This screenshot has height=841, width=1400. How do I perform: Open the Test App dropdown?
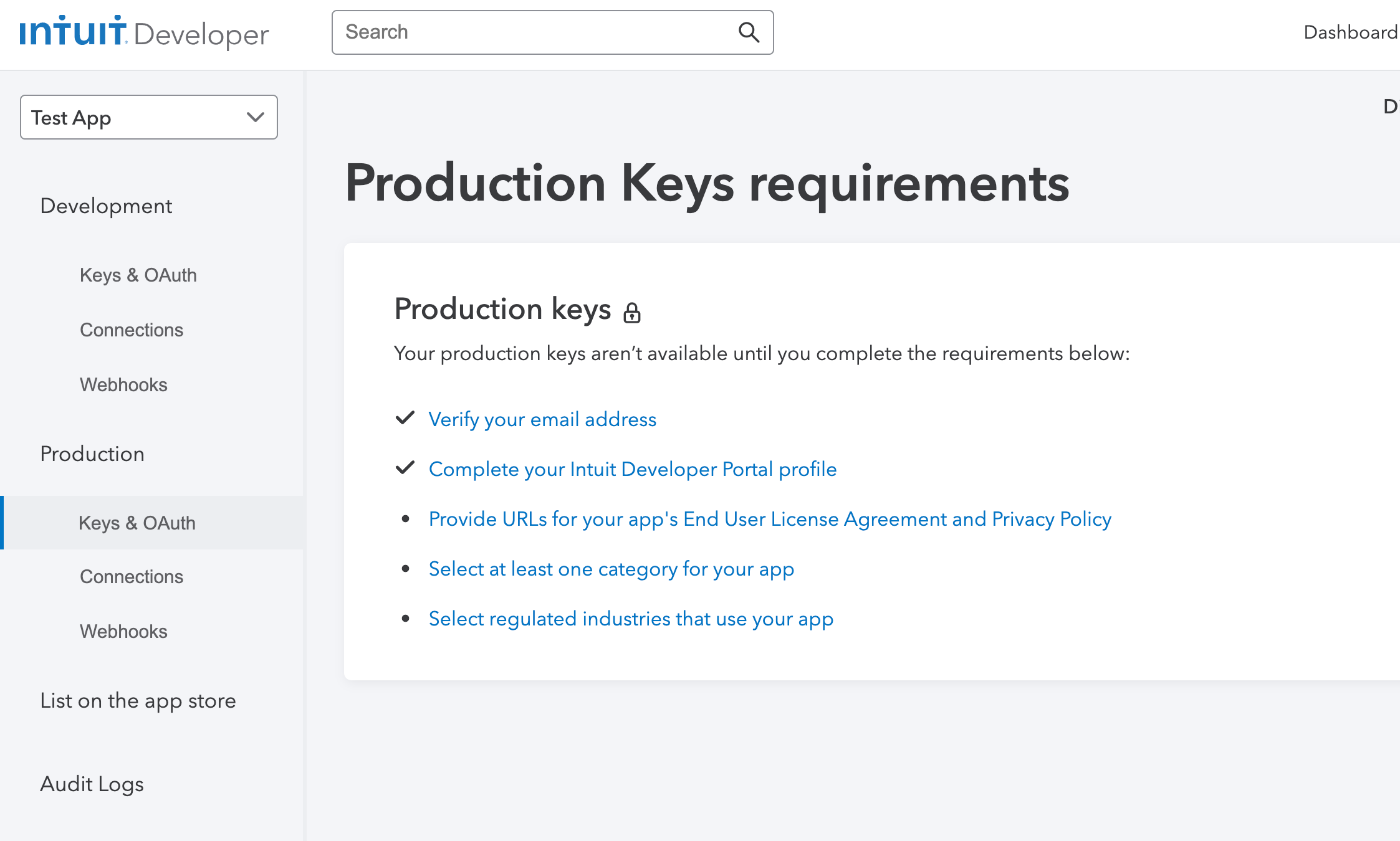(149, 117)
